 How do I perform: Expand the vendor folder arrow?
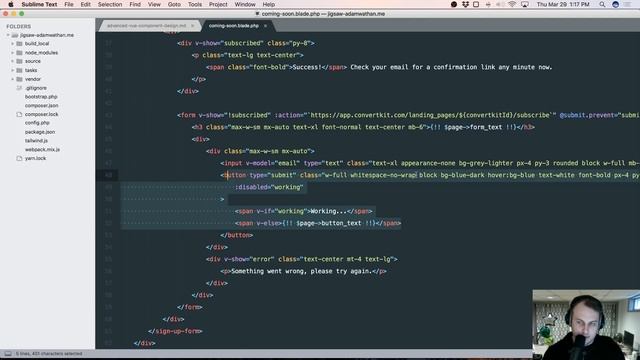13,79
